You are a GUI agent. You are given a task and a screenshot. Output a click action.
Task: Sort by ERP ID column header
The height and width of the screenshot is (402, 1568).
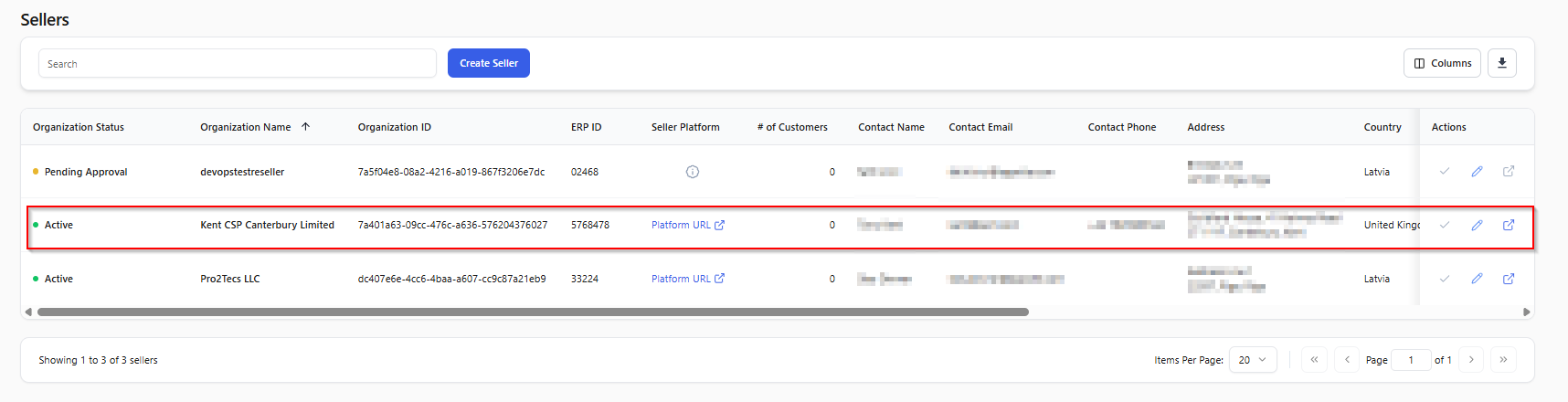587,127
